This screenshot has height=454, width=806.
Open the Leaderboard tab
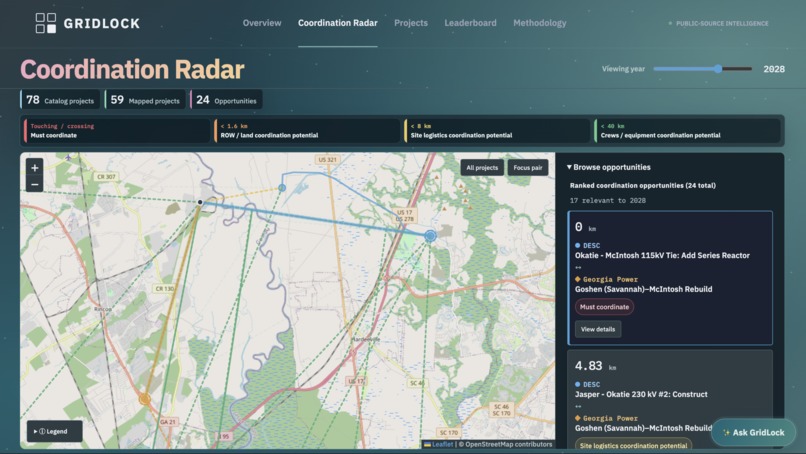click(470, 23)
